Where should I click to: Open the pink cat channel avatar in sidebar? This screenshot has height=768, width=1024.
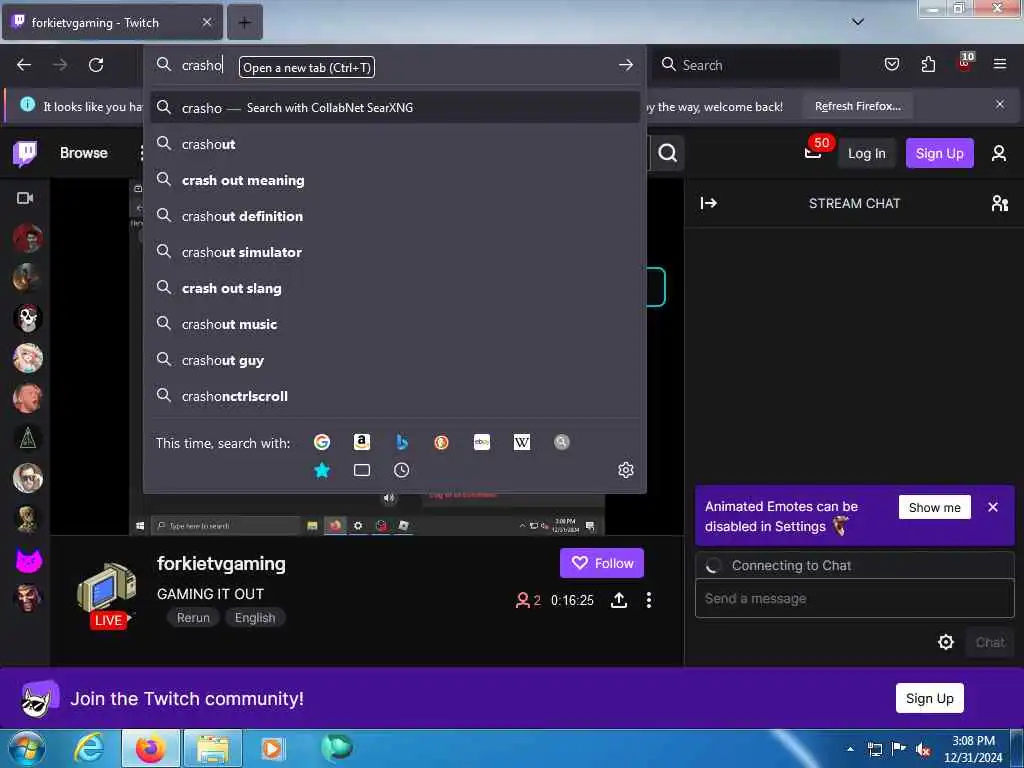28,560
